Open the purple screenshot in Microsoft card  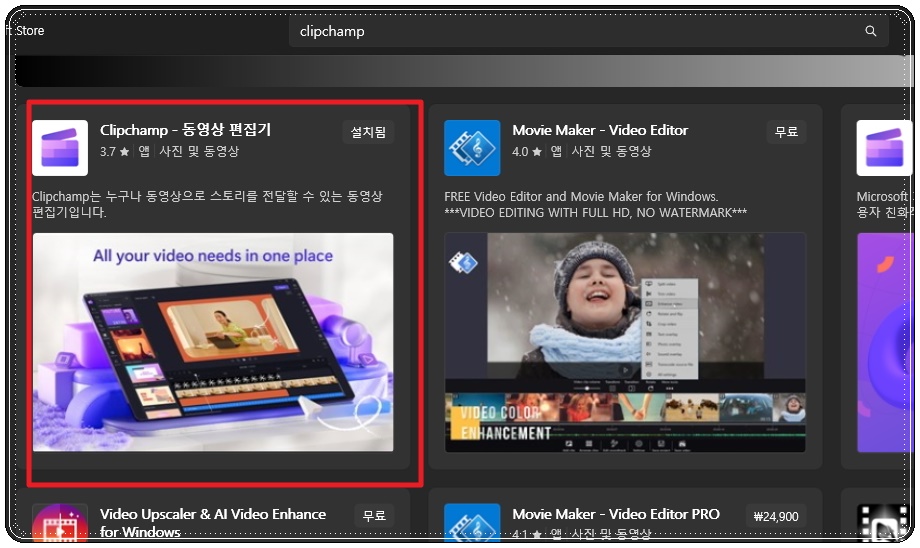point(885,343)
